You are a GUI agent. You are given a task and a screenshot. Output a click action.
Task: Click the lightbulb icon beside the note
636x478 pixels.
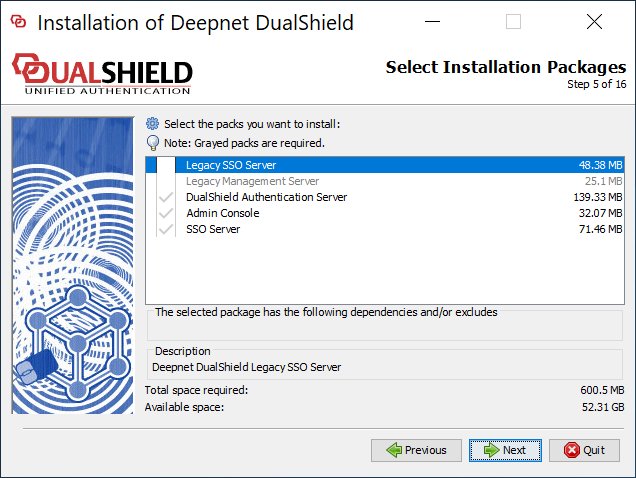(153, 143)
